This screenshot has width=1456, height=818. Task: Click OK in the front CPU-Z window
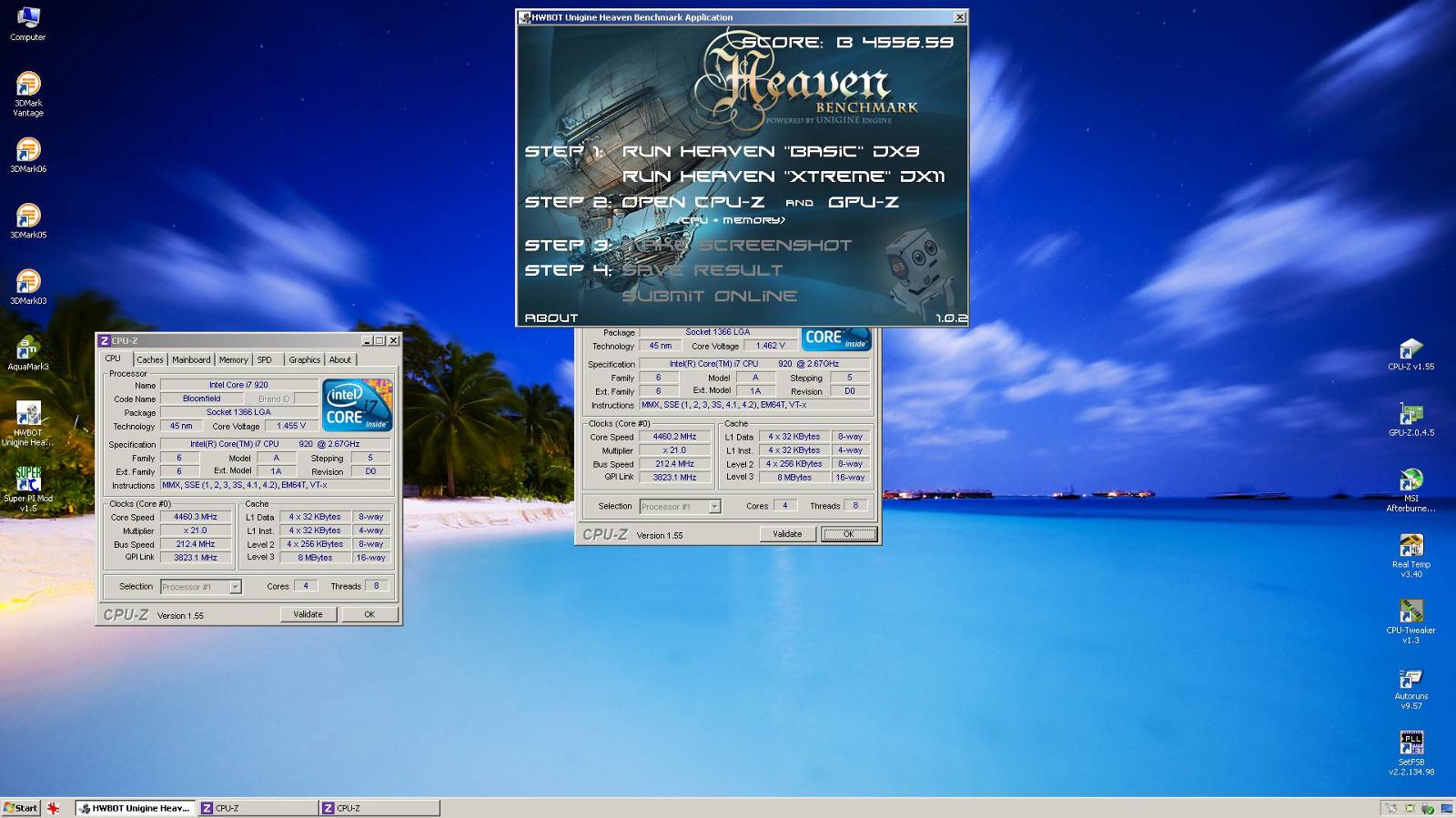(x=369, y=614)
